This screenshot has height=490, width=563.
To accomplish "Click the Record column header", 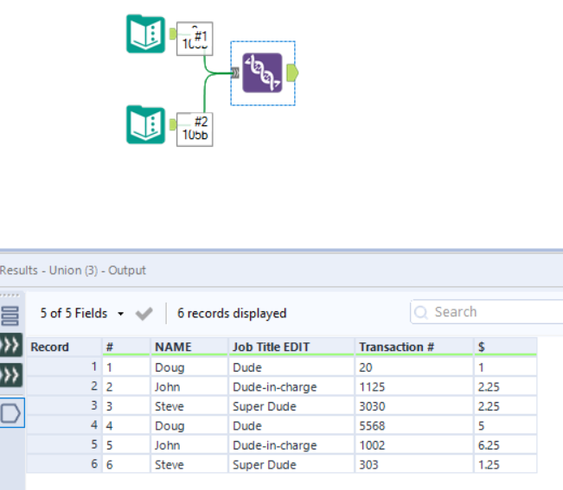I will coord(64,347).
